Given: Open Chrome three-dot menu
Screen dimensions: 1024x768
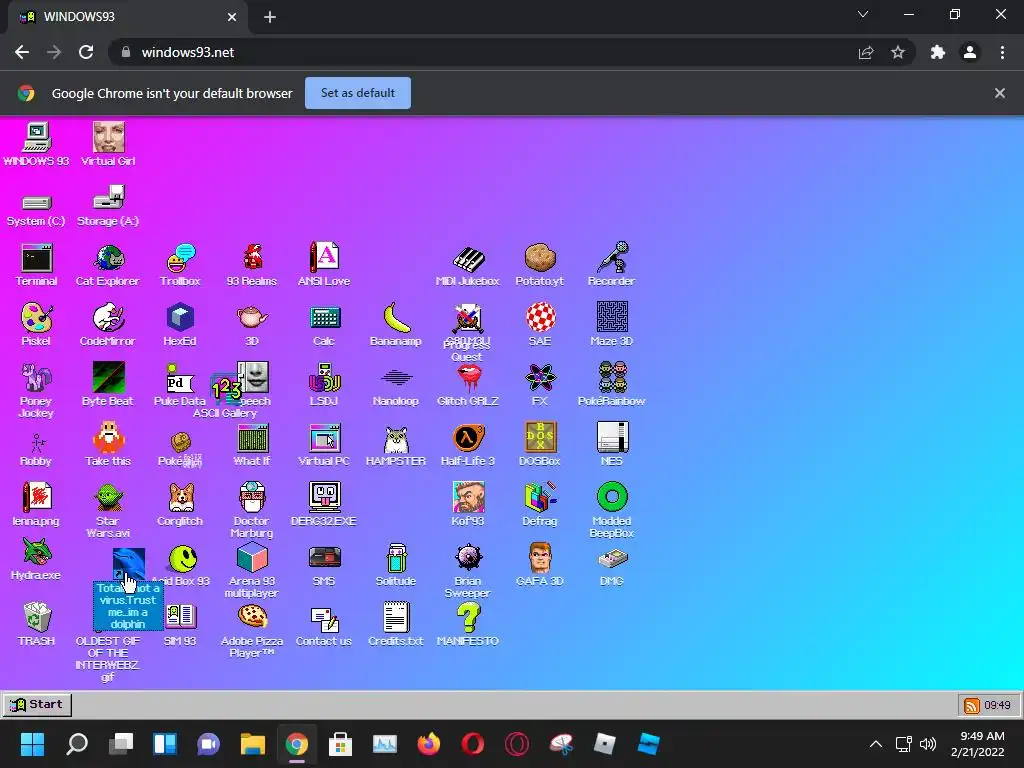Looking at the screenshot, I should click(1002, 52).
